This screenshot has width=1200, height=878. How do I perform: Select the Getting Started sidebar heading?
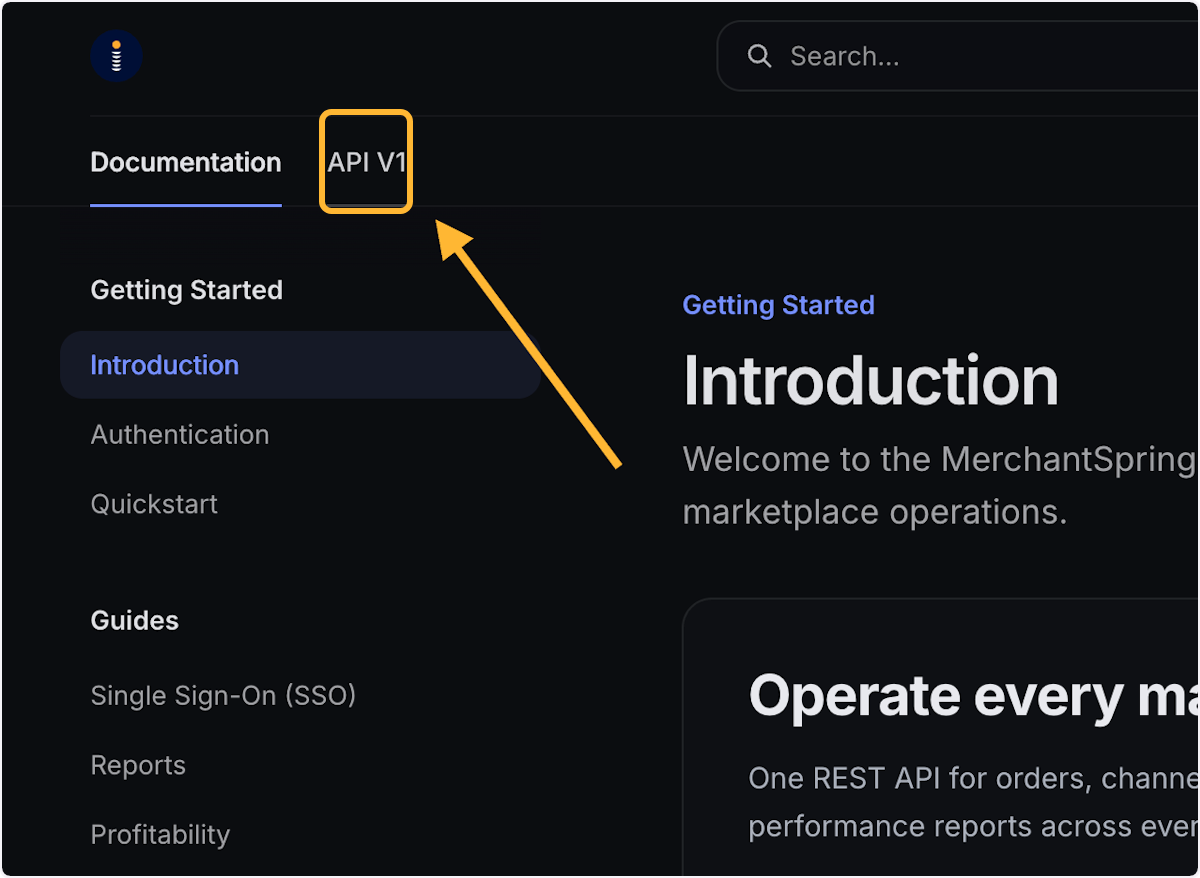point(187,290)
